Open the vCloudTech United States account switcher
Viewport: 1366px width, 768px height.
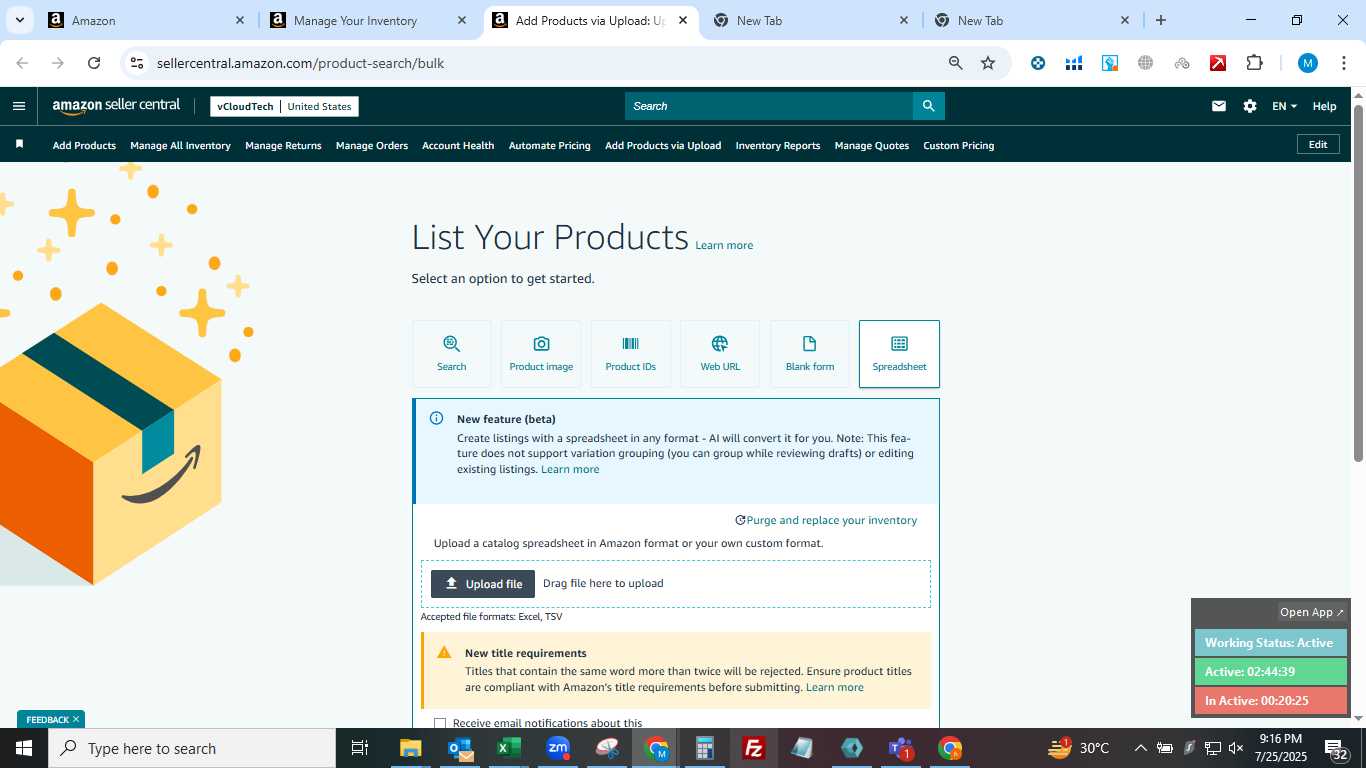[x=284, y=106]
